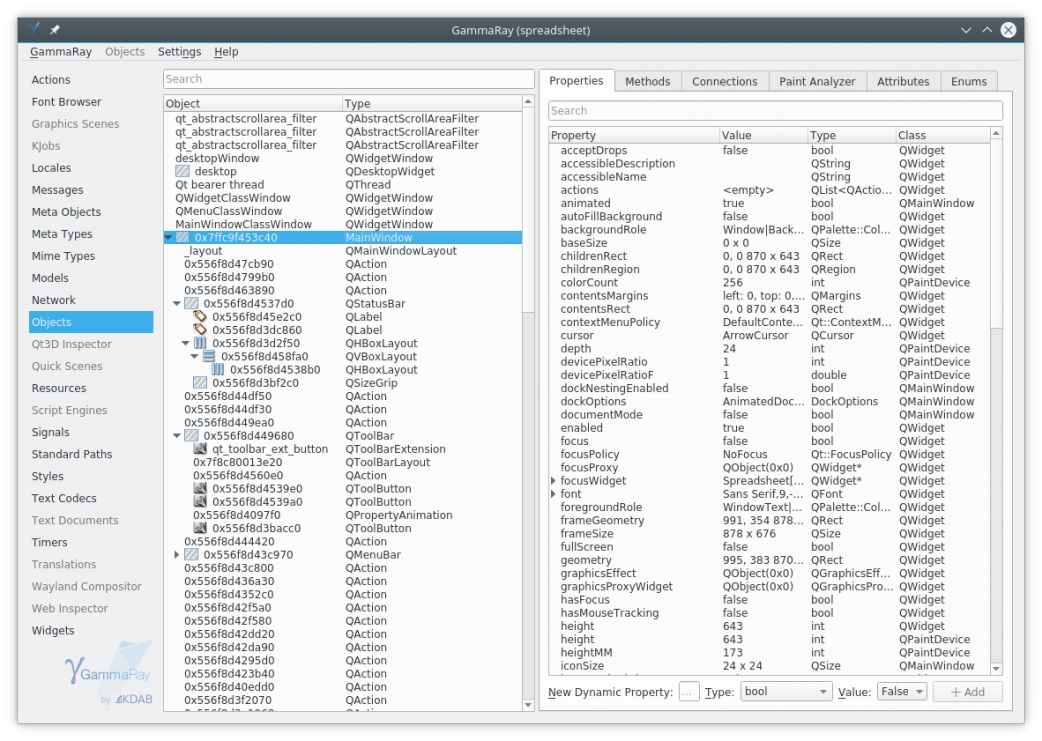Screen dimensions: 1042x741
Task: Collapse the selected MainWindow tree node
Action: (x=168, y=238)
